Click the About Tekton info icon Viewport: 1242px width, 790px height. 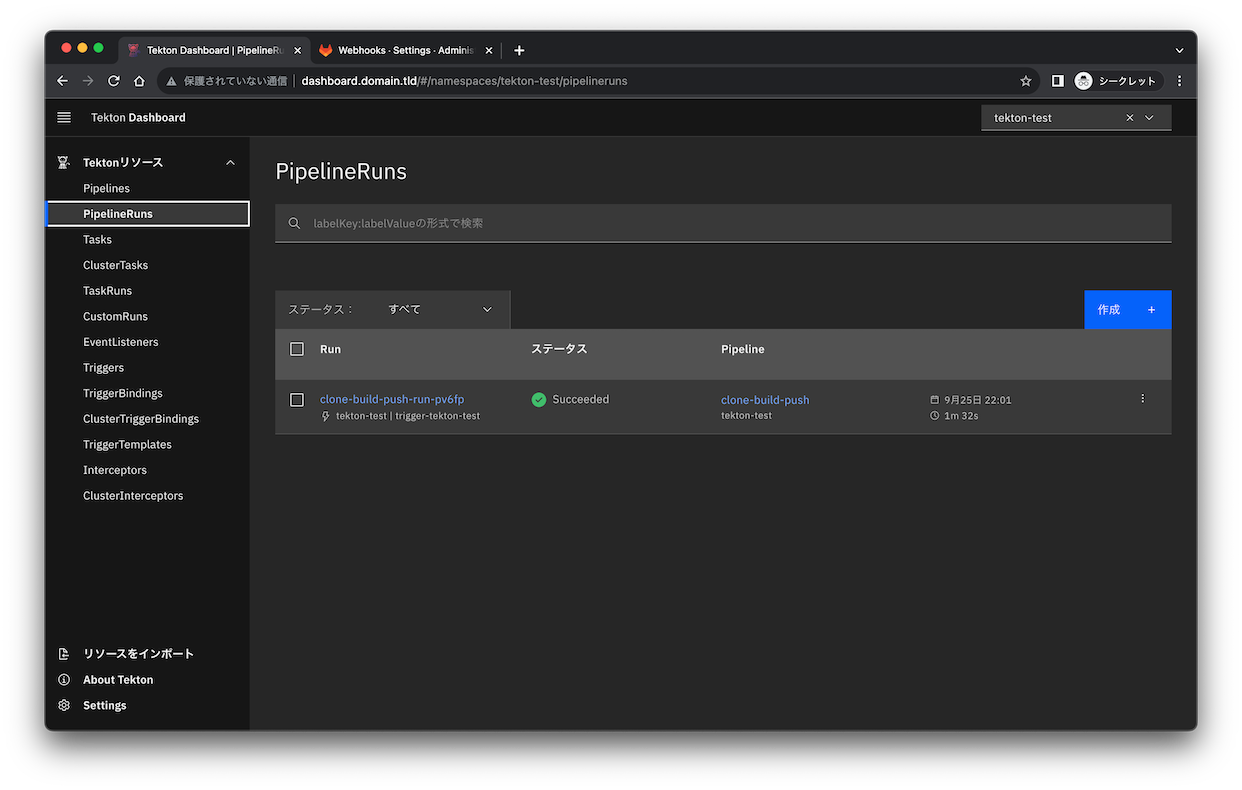[64, 680]
